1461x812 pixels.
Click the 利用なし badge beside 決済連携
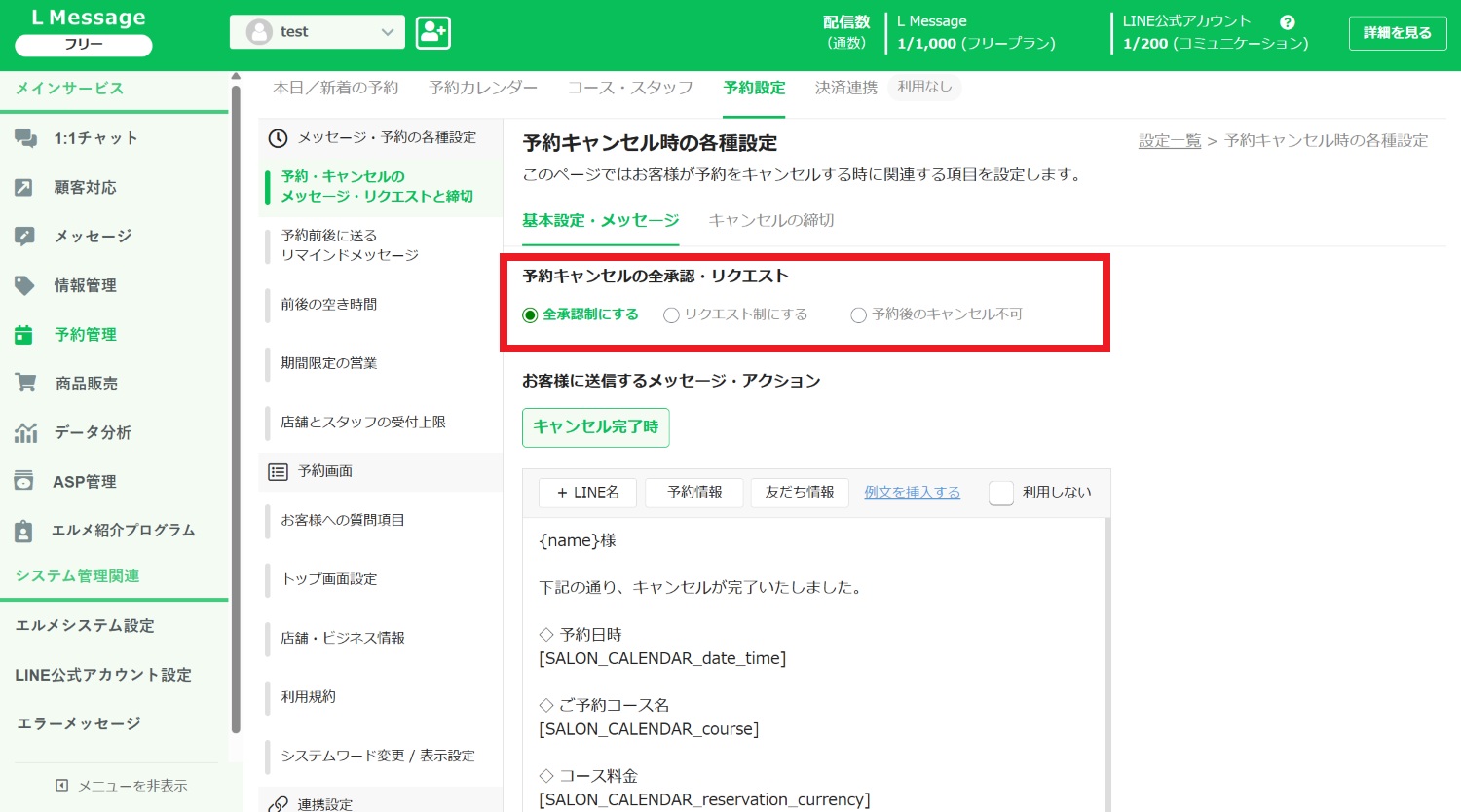pyautogui.click(x=924, y=87)
